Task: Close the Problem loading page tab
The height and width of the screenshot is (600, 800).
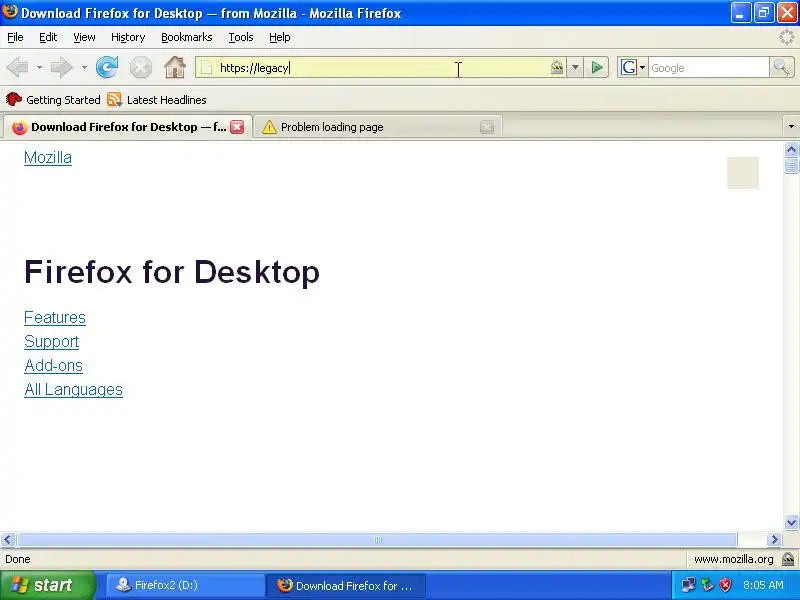Action: (487, 127)
